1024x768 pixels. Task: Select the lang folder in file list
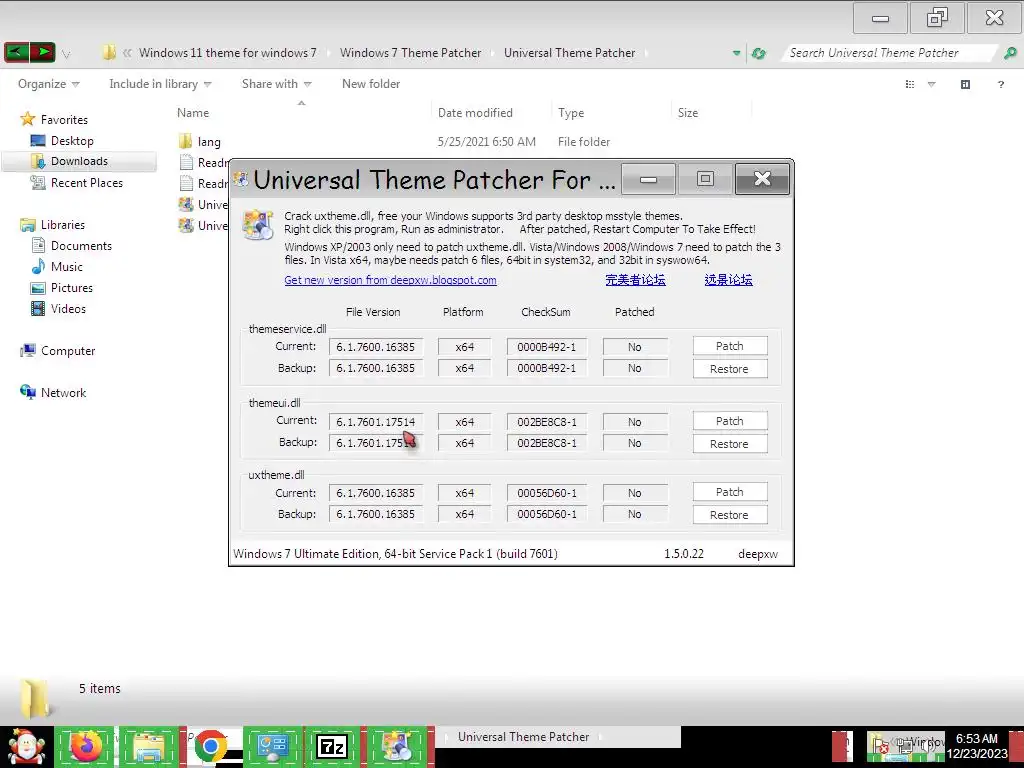pyautogui.click(x=200, y=142)
